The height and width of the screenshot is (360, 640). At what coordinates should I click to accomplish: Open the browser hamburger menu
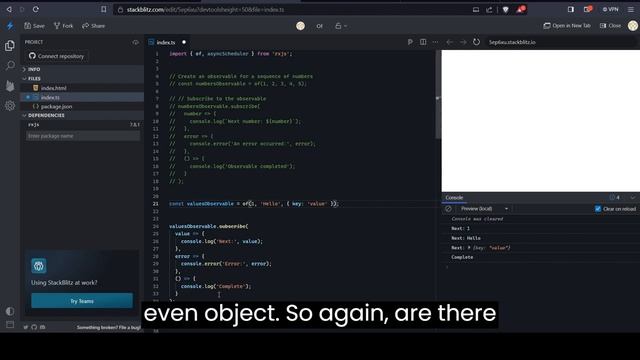point(631,9)
